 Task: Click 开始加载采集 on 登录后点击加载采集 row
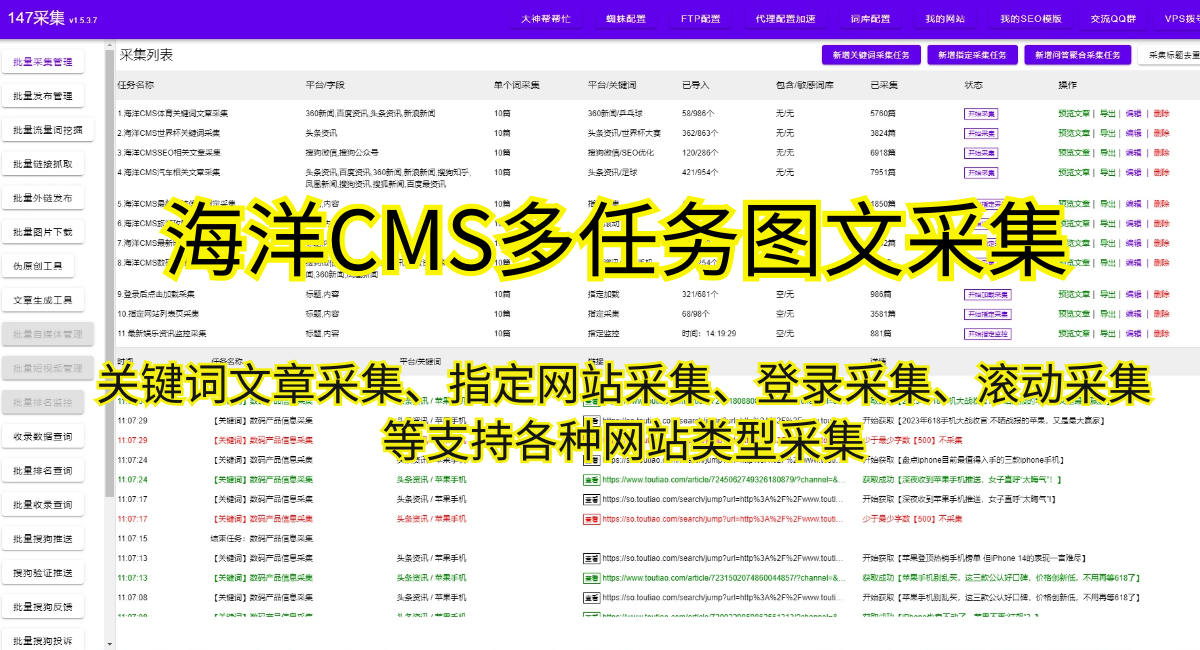pos(988,294)
